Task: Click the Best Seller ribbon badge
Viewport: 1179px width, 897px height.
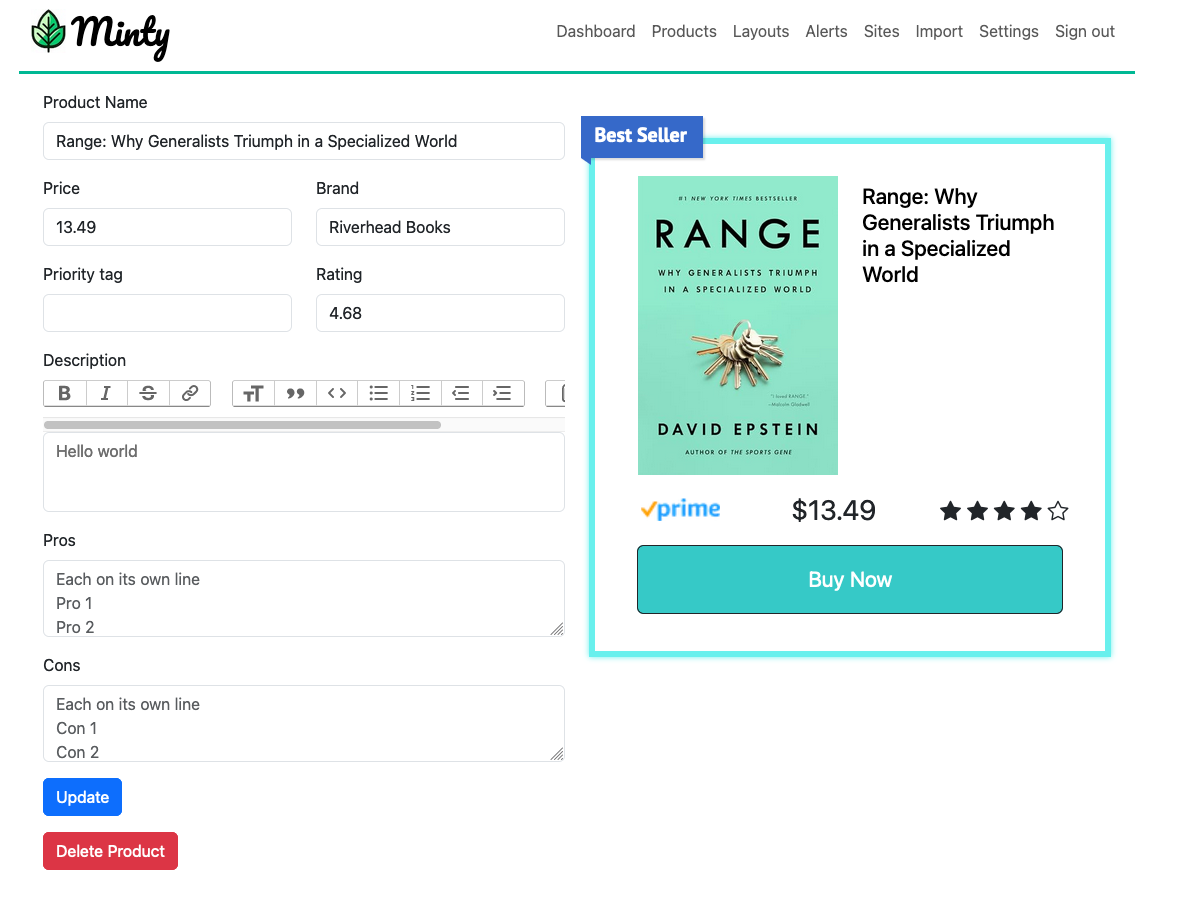Action: coord(641,136)
